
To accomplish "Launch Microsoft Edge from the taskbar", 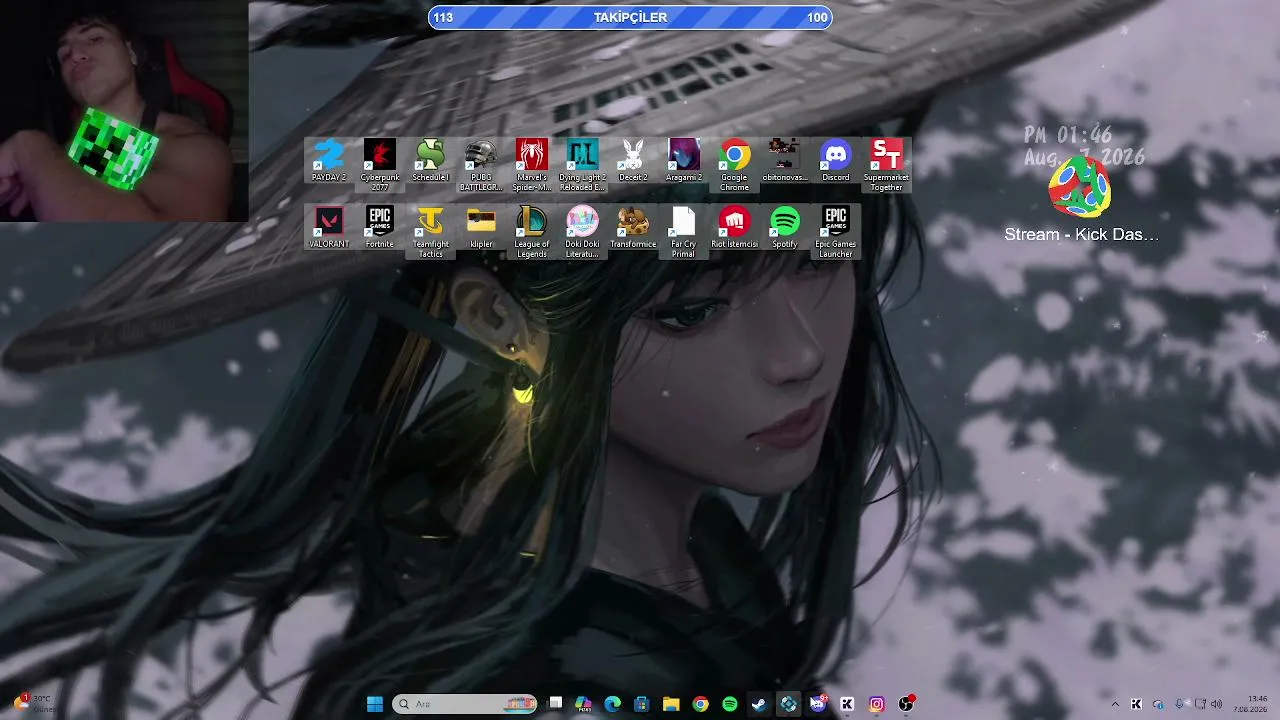I will 613,704.
